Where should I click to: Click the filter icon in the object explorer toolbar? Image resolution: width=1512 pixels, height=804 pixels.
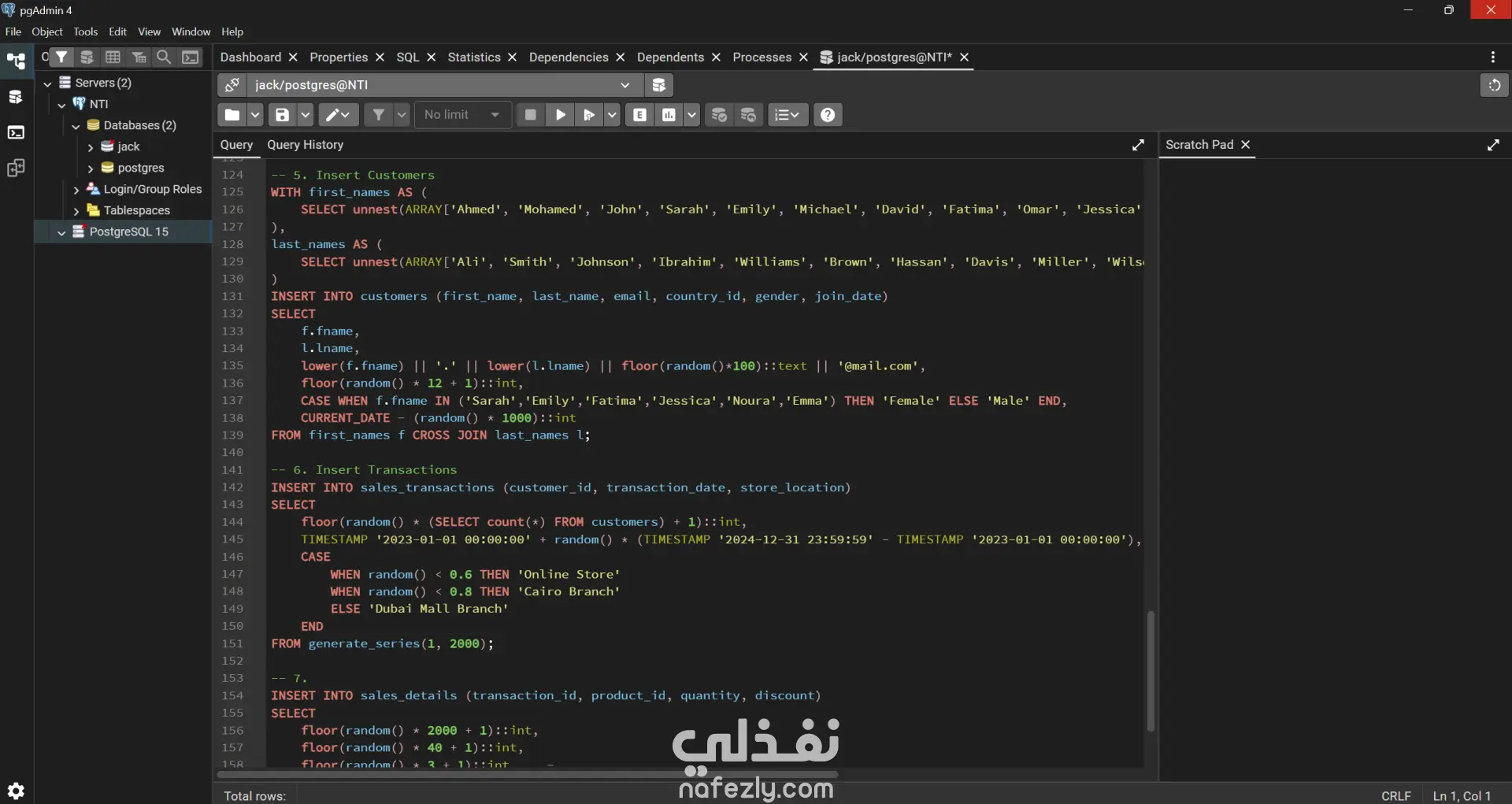pyautogui.click(x=61, y=57)
